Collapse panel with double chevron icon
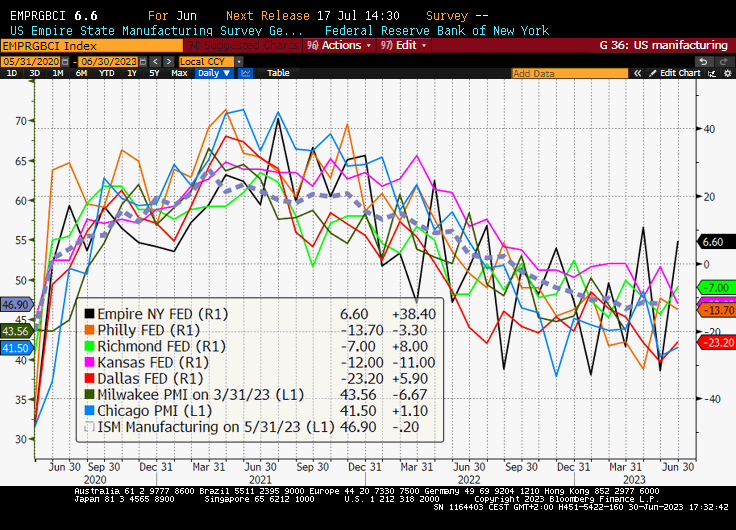Screen dimensions: 736x530 click(x=637, y=73)
